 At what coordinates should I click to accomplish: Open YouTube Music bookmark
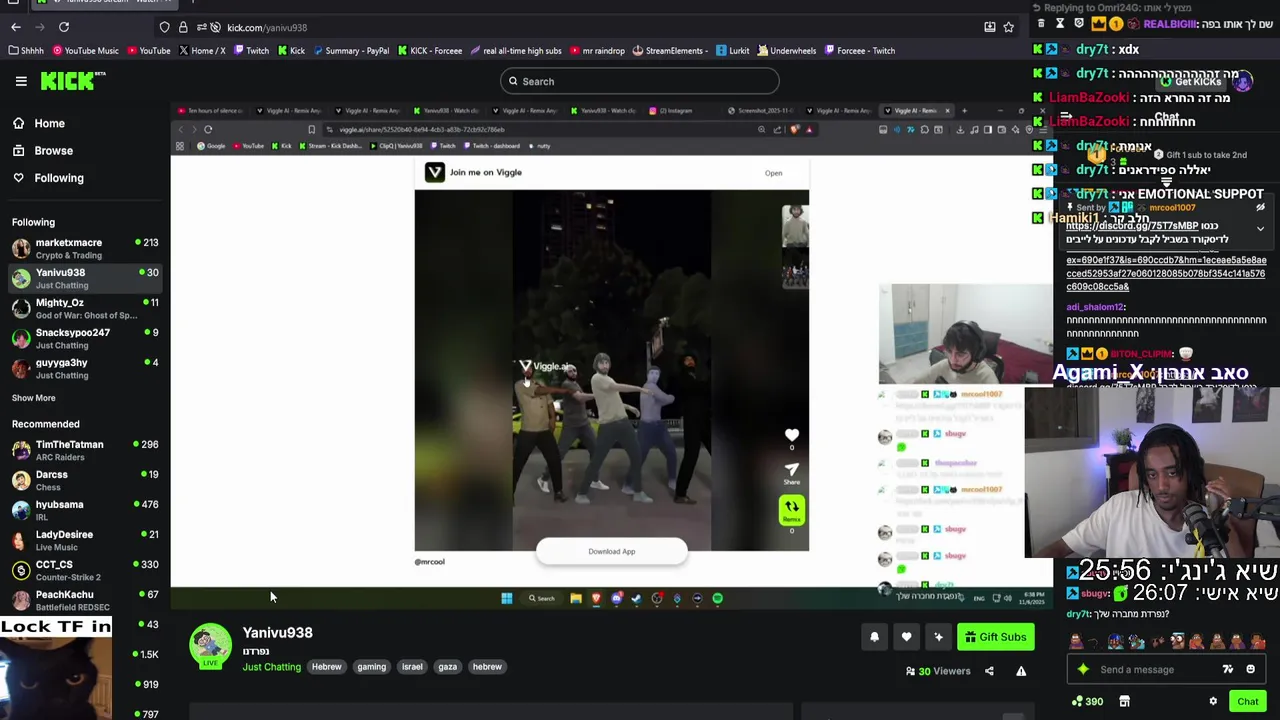(85, 50)
